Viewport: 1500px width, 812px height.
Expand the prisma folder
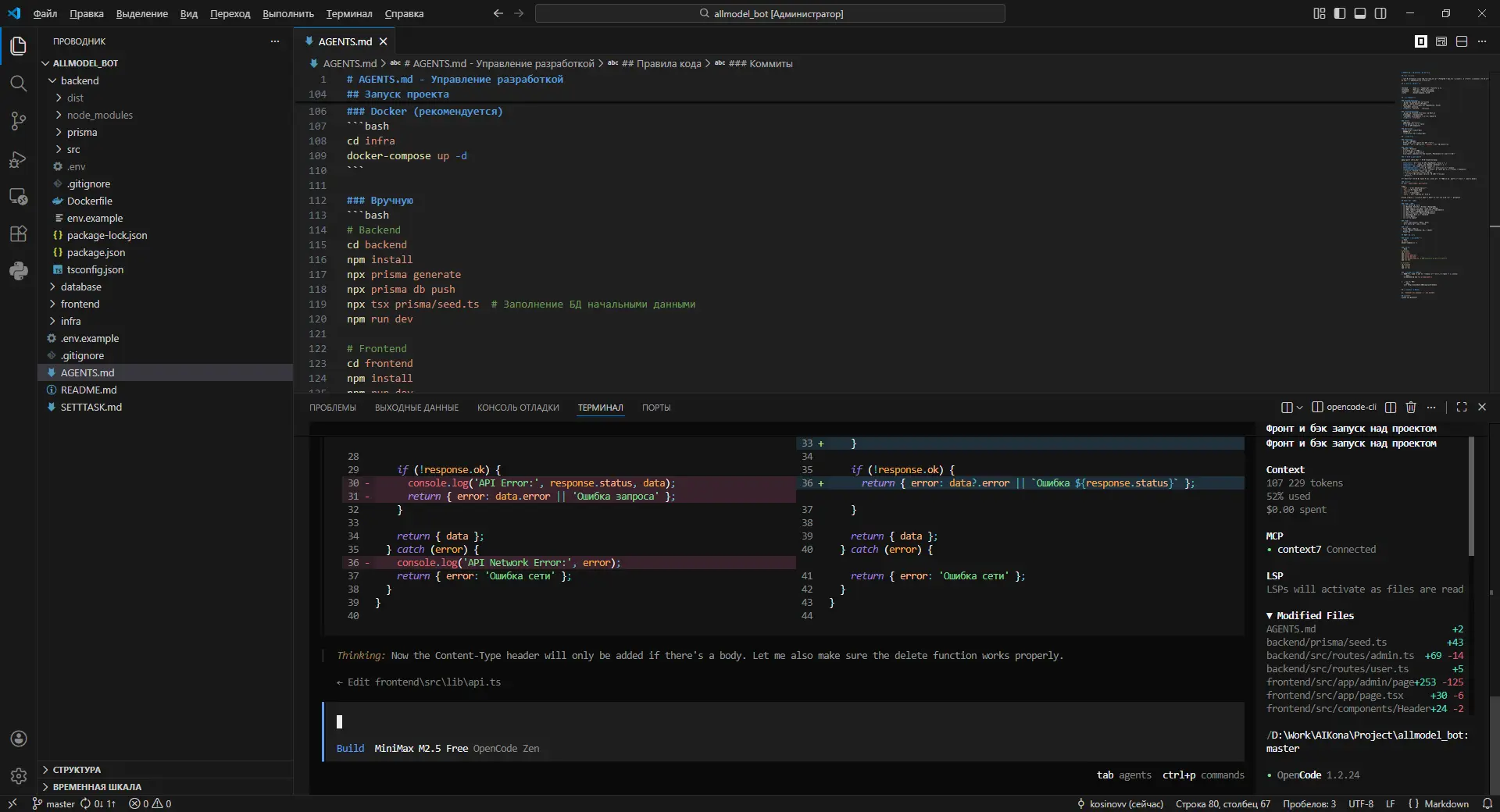(59, 132)
